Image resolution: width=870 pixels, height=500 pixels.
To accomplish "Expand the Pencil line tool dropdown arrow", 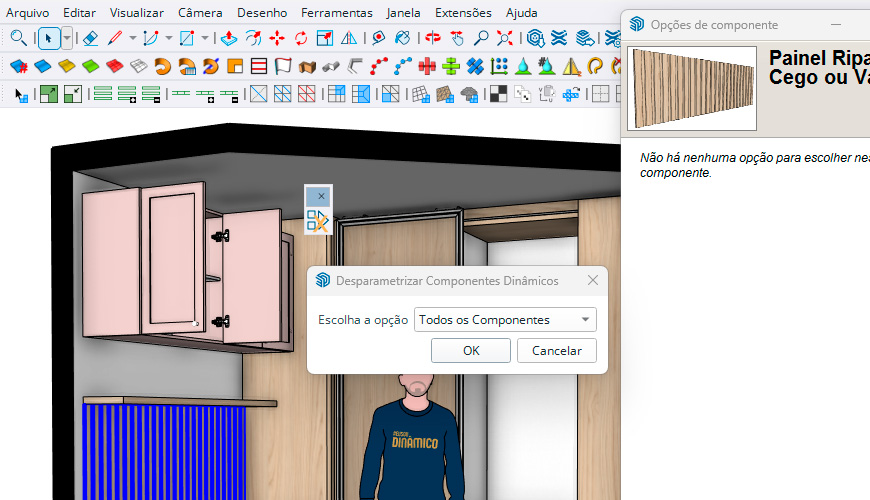I will point(132,39).
